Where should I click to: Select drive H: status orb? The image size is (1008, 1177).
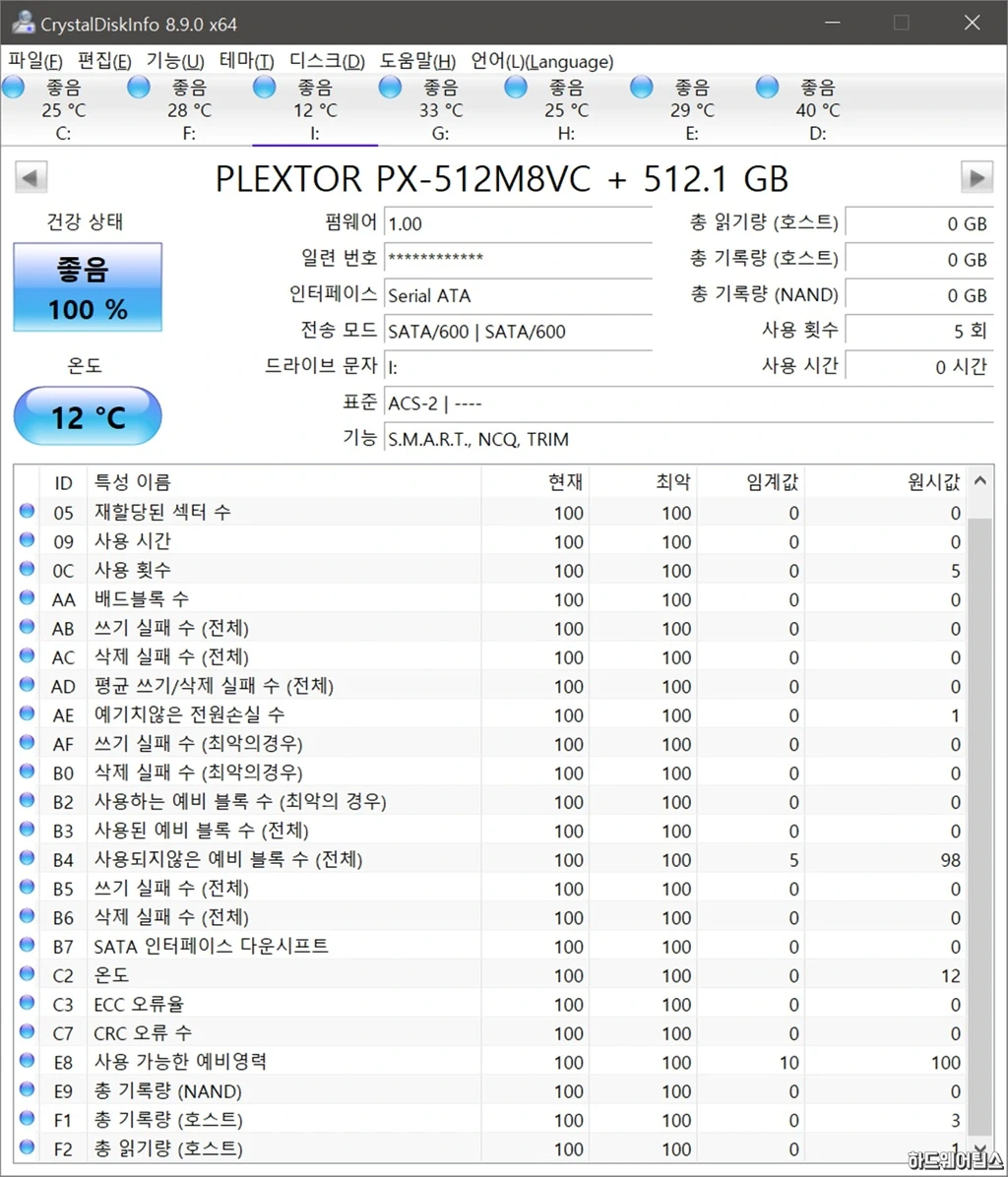tap(516, 88)
